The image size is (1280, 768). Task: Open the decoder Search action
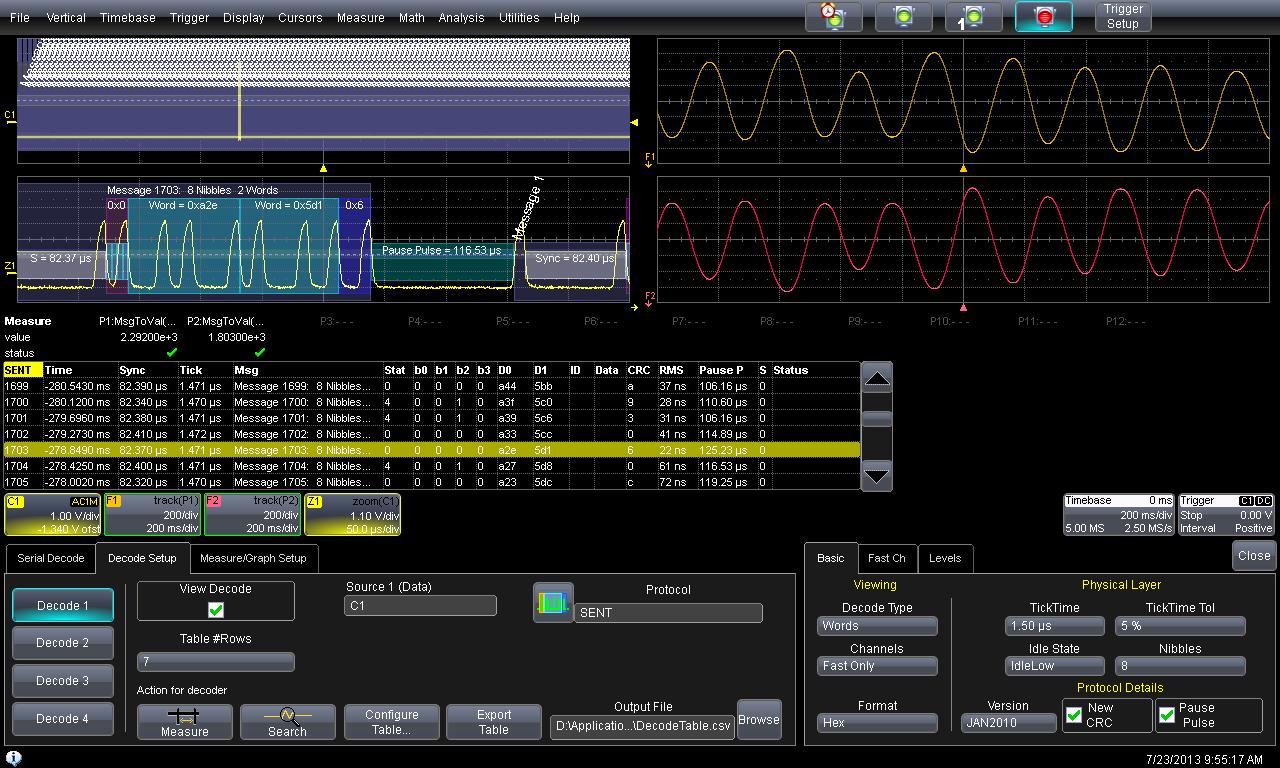click(x=287, y=722)
